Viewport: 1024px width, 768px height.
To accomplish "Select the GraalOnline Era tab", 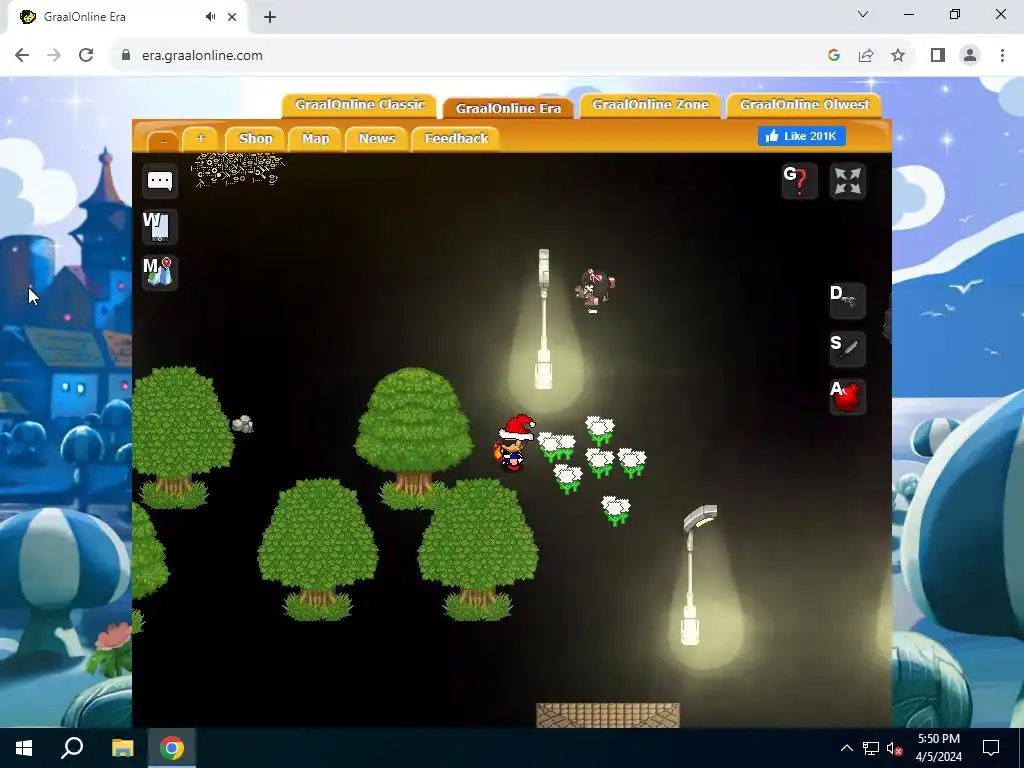I will [x=508, y=108].
